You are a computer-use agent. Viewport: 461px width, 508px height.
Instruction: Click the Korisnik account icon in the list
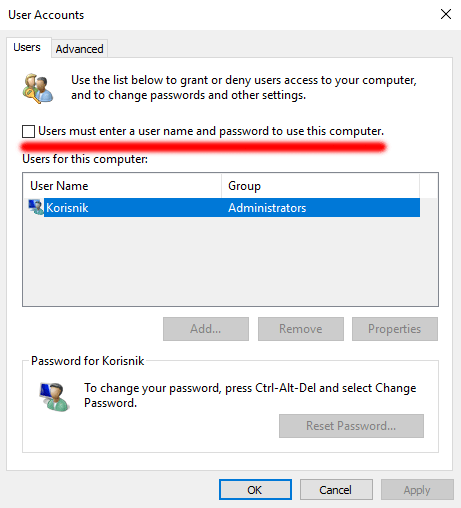[36, 207]
